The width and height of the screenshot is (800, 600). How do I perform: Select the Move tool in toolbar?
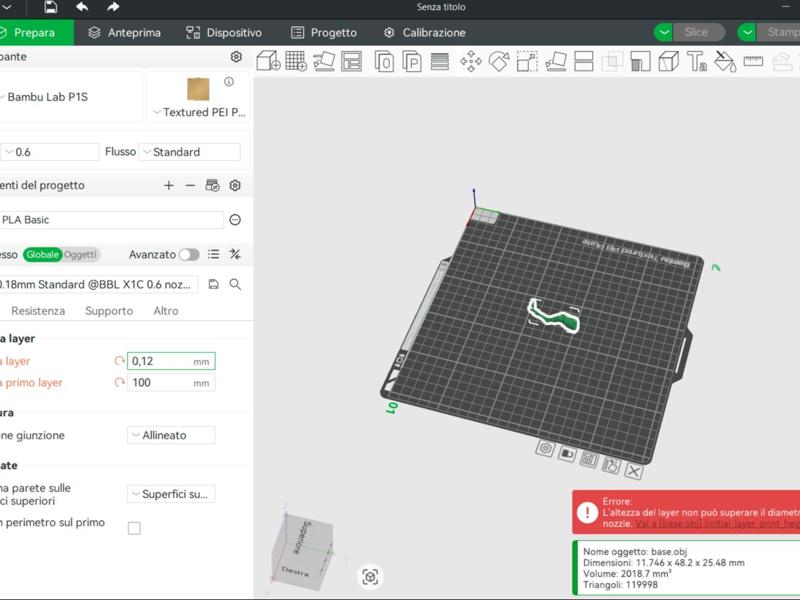470,61
